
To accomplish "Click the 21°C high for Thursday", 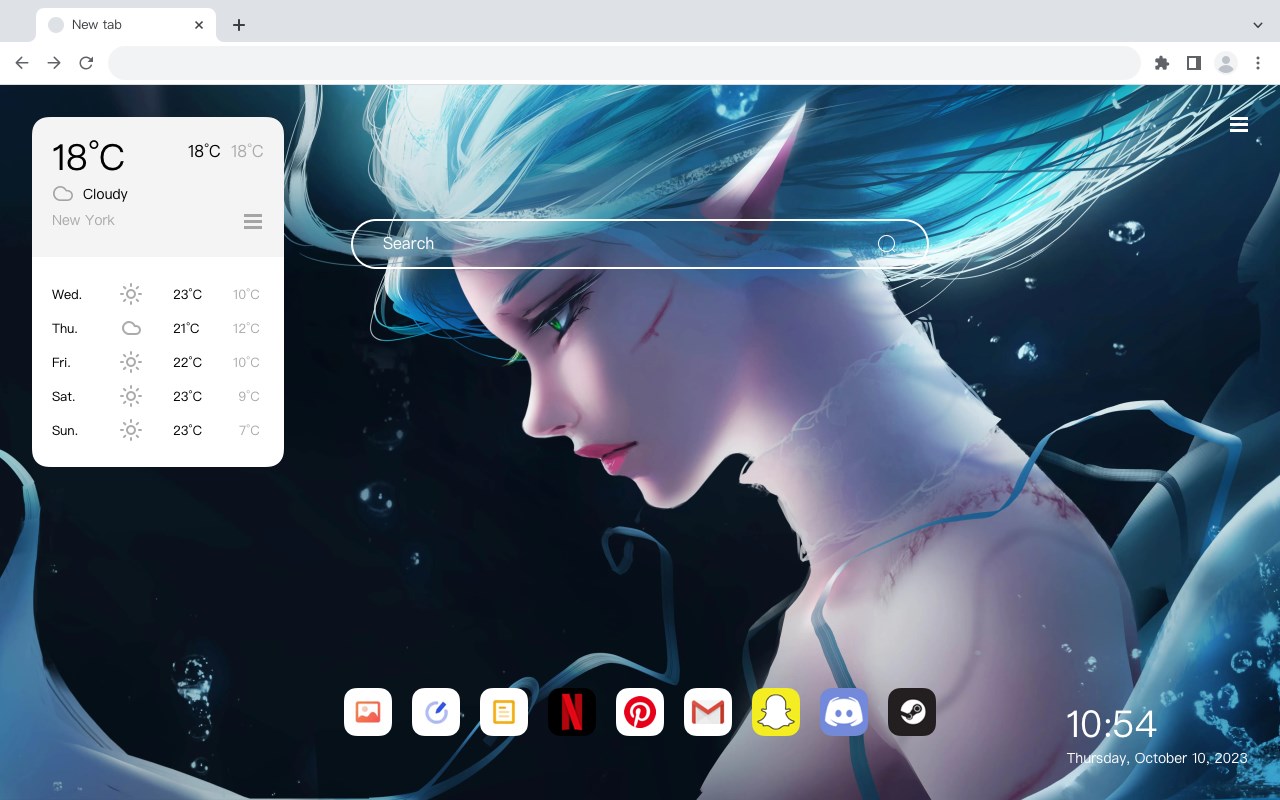I will (186, 328).
